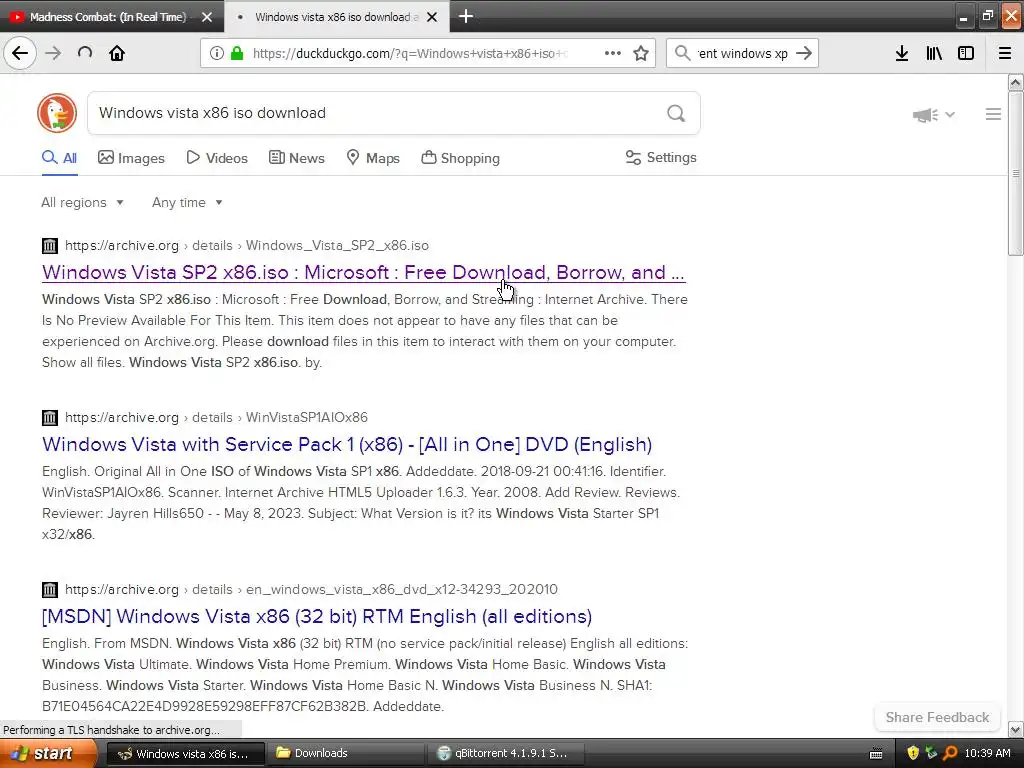Viewport: 1024px width, 768px height.
Task: Select the Windows vista x86 iso tab
Action: [336, 17]
